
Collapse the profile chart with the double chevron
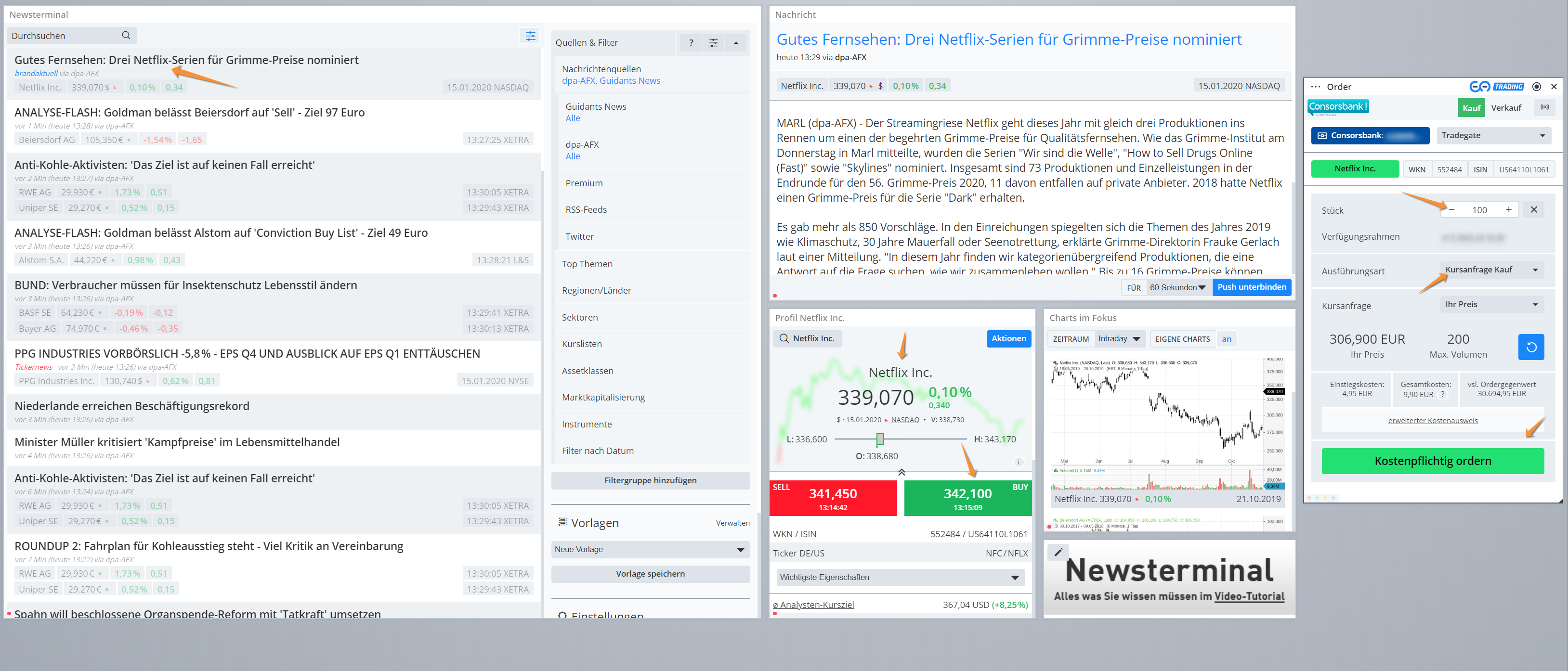tap(901, 472)
